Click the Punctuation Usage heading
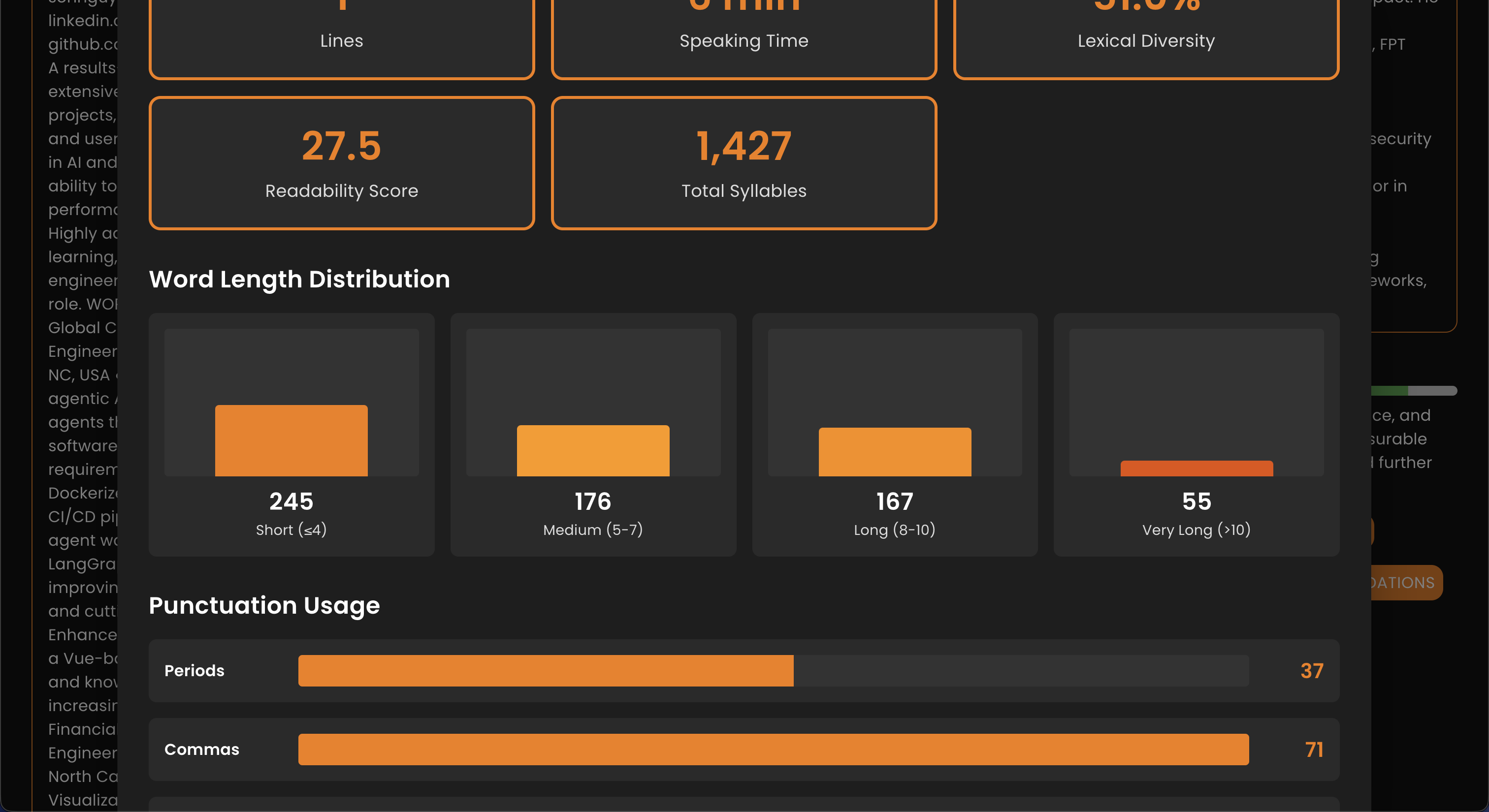The width and height of the screenshot is (1489, 812). [263, 606]
